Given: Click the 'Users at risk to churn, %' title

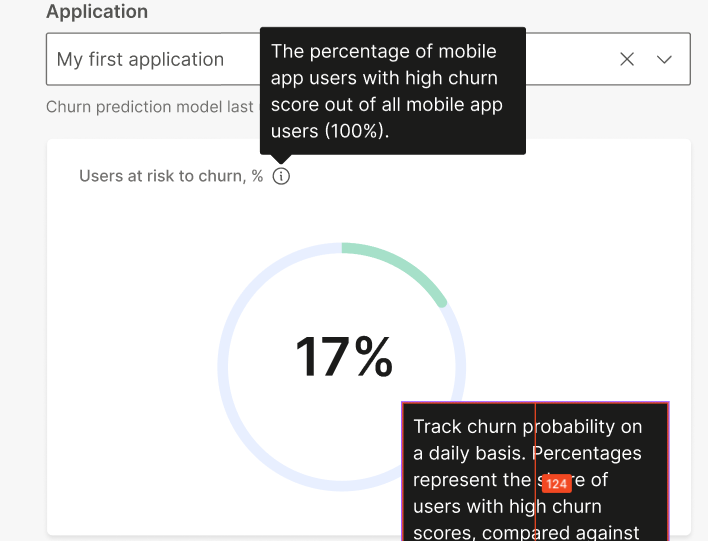Looking at the screenshot, I should tap(171, 177).
